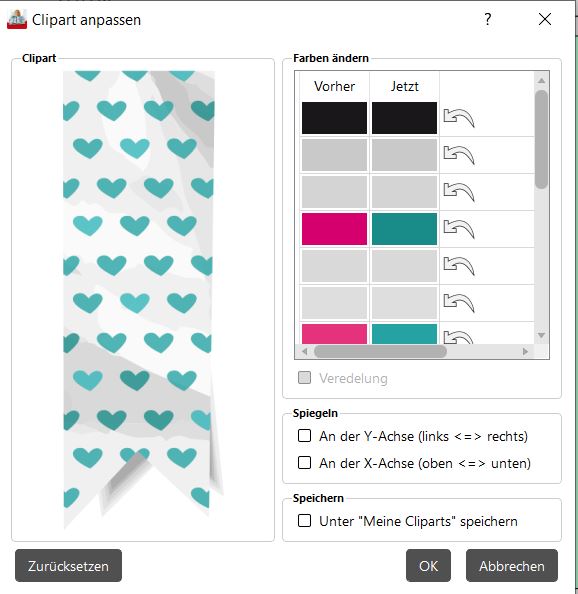Revert the sixth row light gray color
Viewport: 578px width, 594px height.
tap(459, 303)
